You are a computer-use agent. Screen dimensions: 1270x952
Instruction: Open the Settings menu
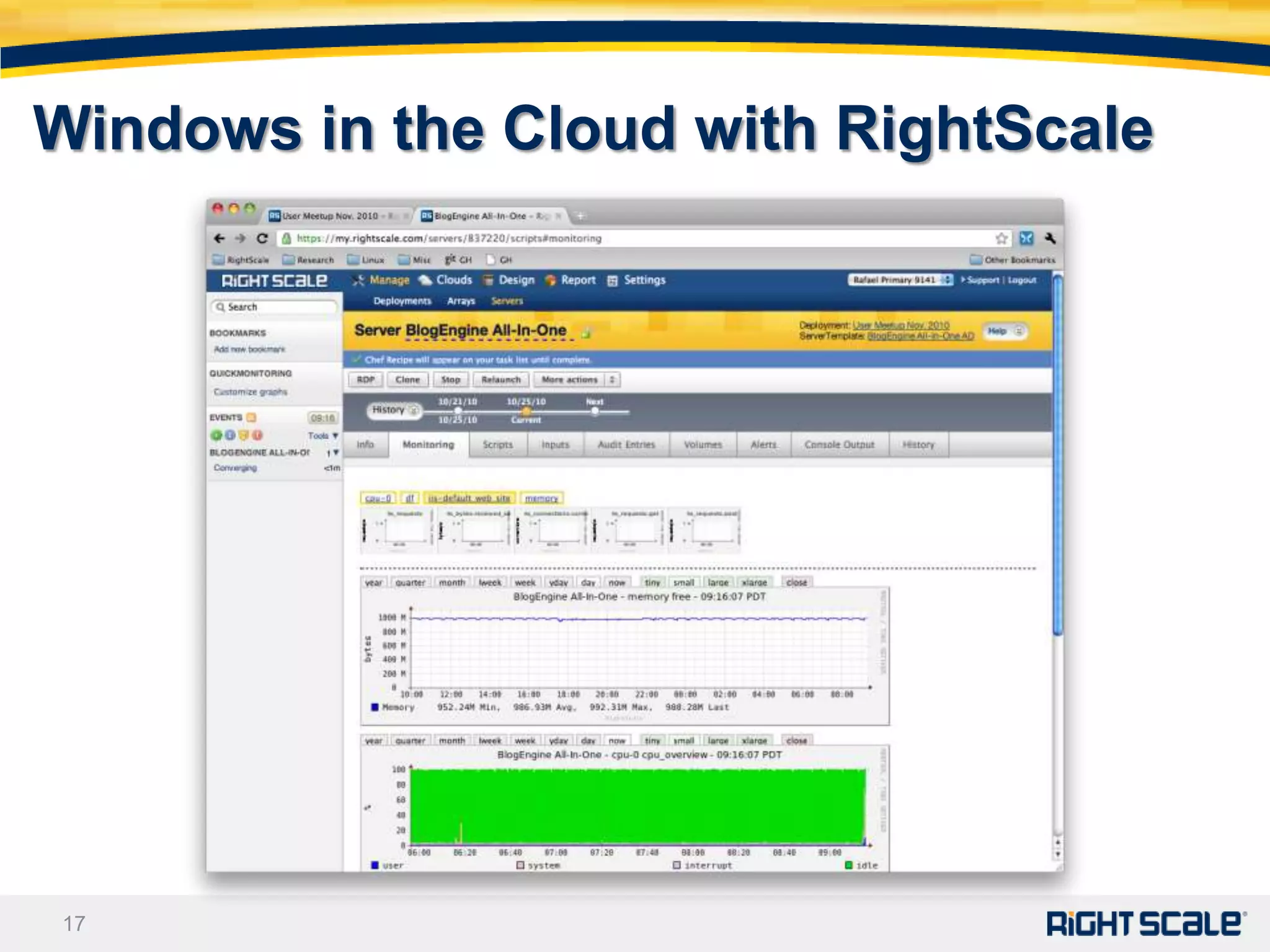tap(636, 280)
